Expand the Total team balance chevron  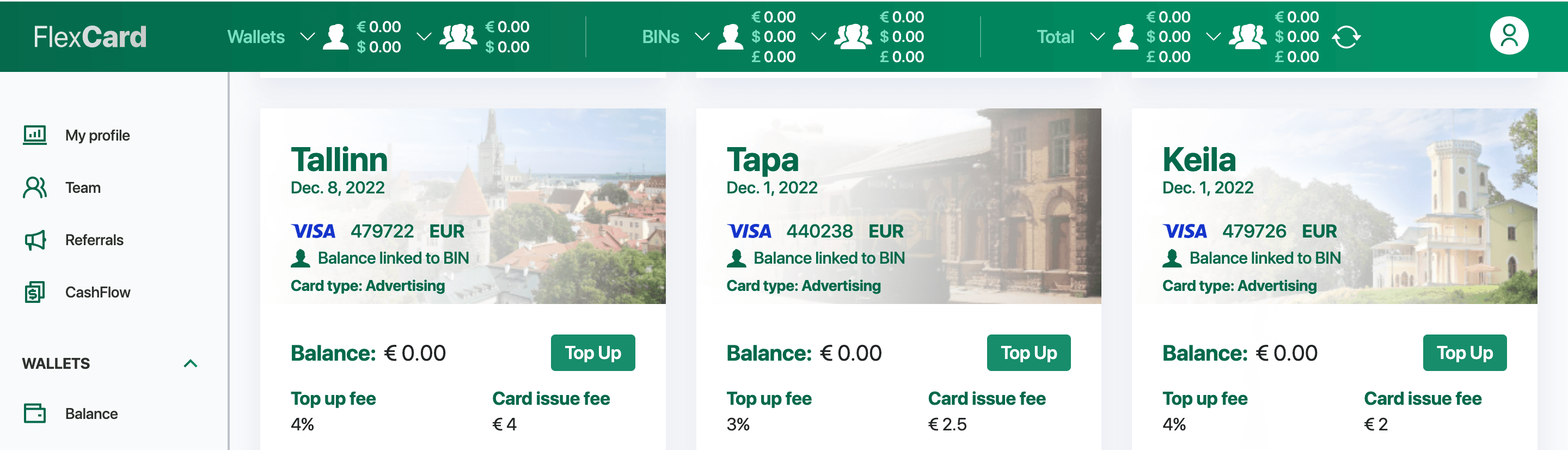pyautogui.click(x=1213, y=37)
